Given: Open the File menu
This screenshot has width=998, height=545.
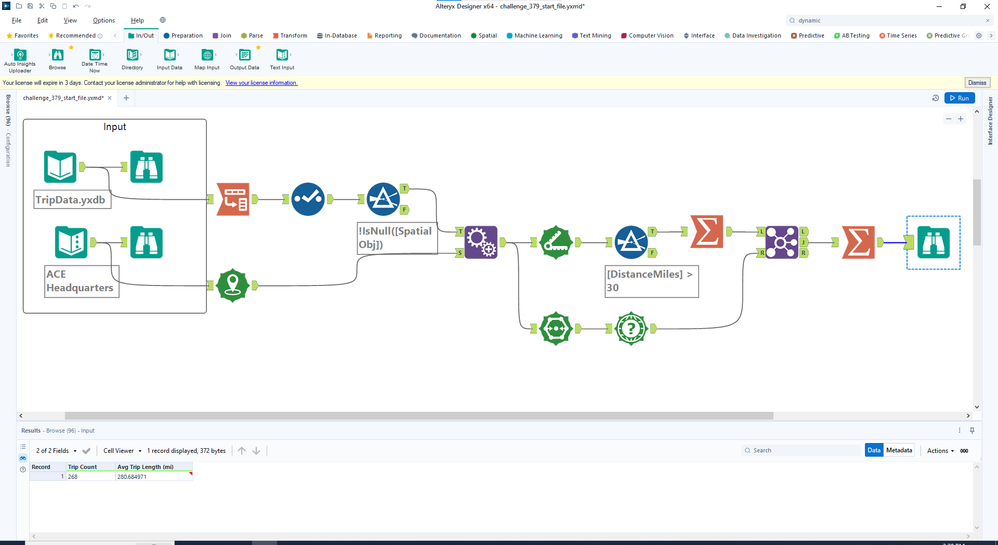Looking at the screenshot, I should point(17,20).
